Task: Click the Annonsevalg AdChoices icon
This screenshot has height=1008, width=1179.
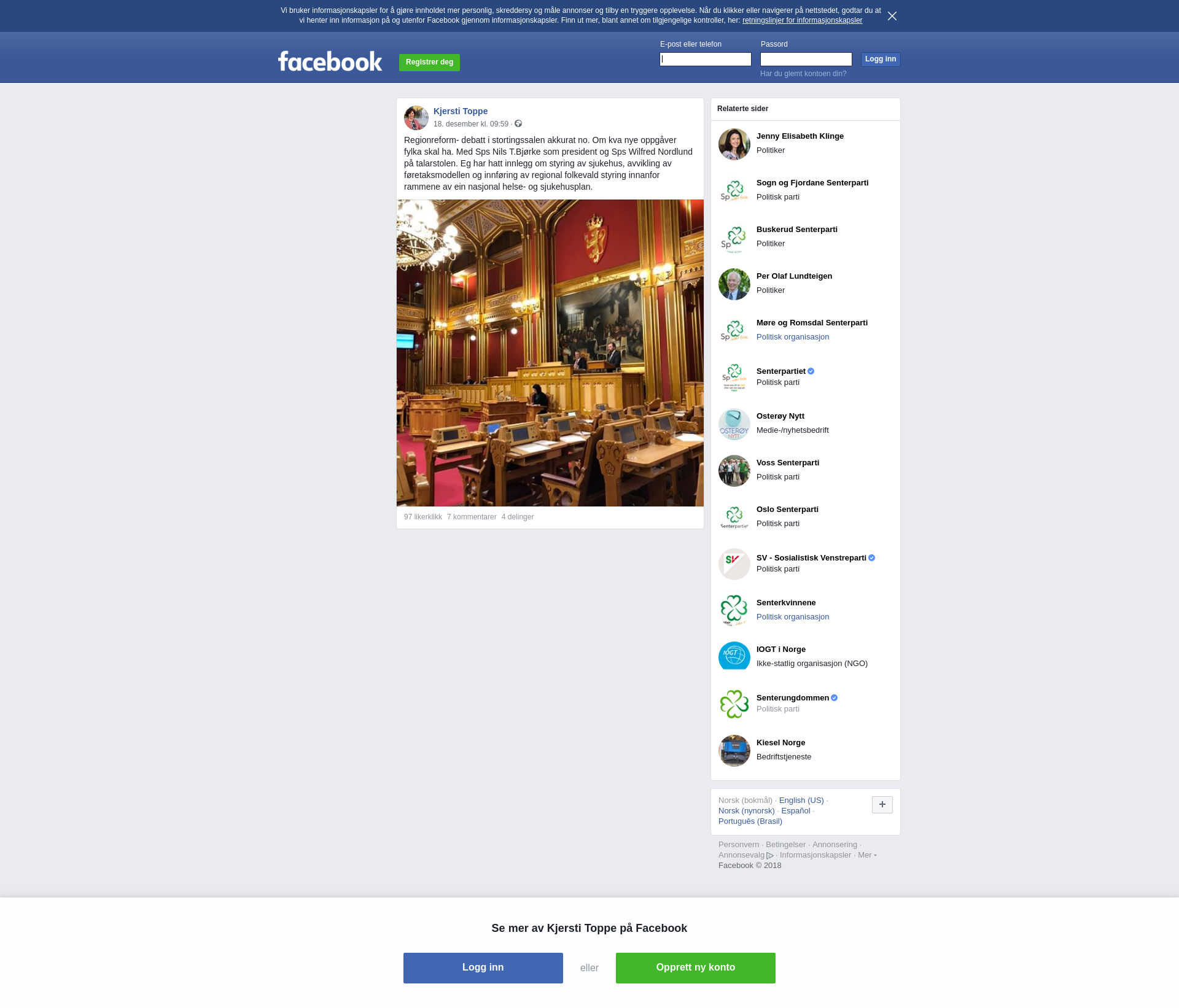Action: click(x=770, y=856)
